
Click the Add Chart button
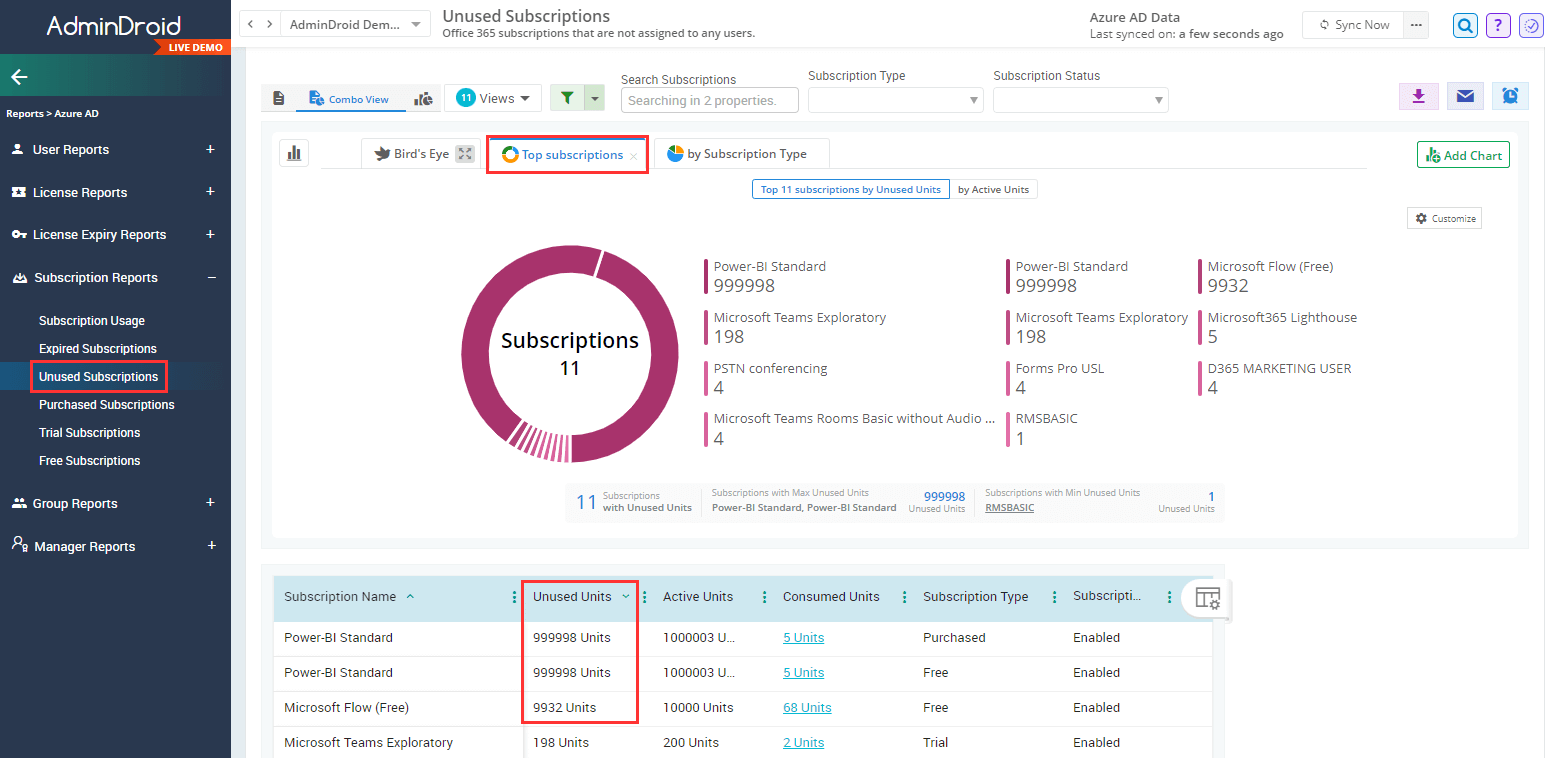[x=1463, y=155]
